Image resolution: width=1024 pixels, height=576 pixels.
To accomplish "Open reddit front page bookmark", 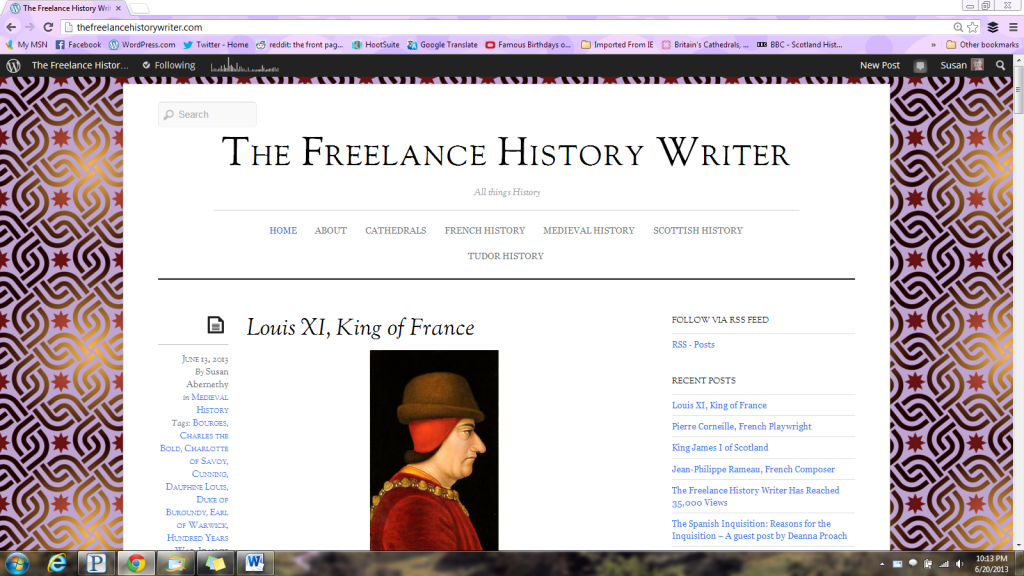I will point(300,44).
